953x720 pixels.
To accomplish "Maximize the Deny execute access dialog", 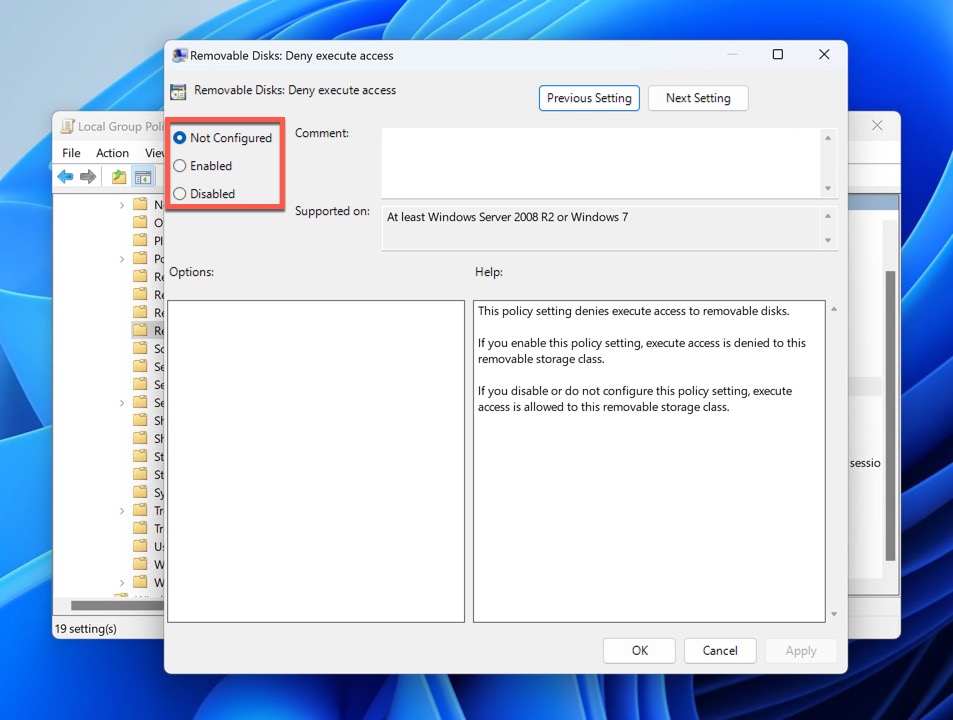I will [778, 55].
